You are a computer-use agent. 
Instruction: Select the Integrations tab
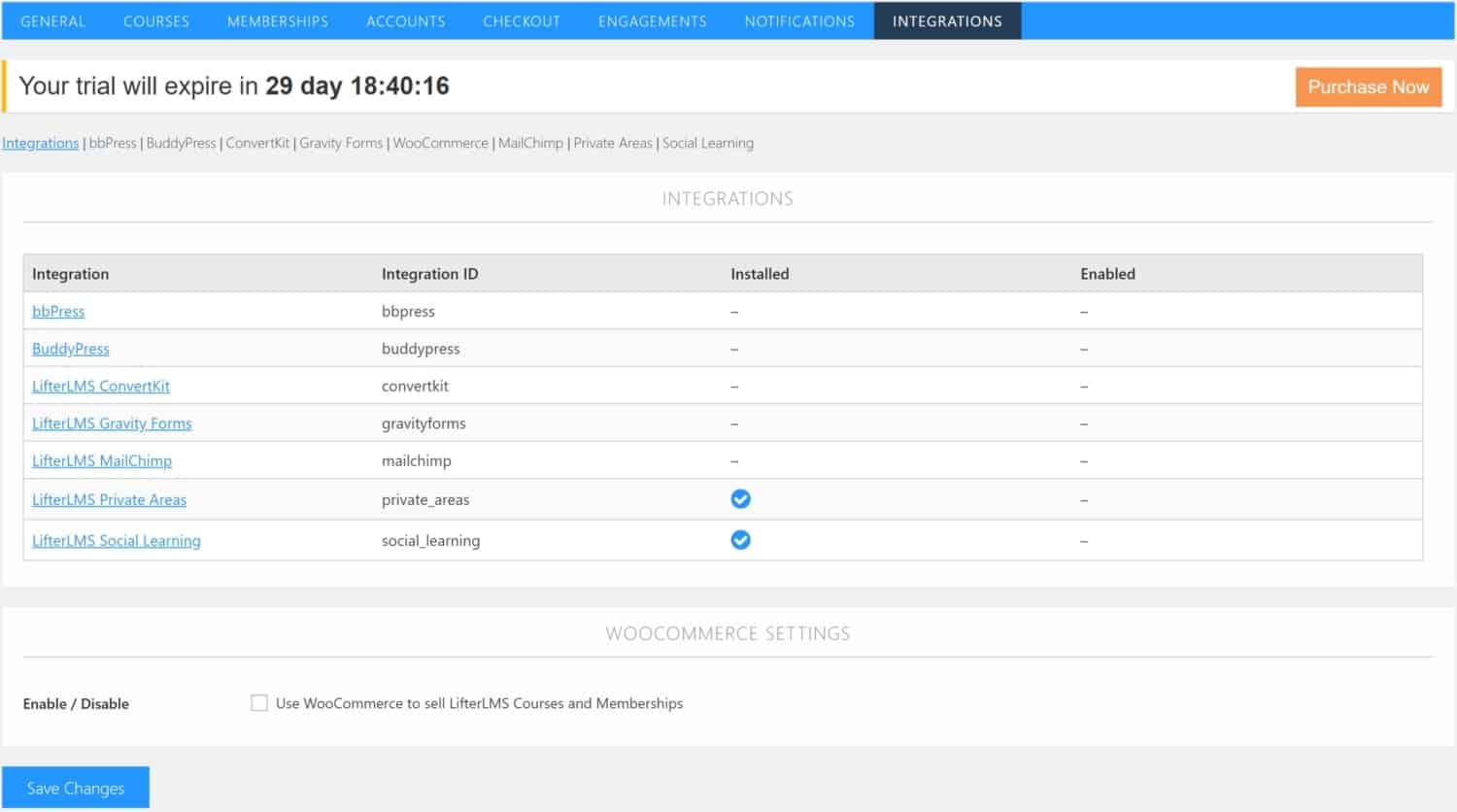click(947, 20)
